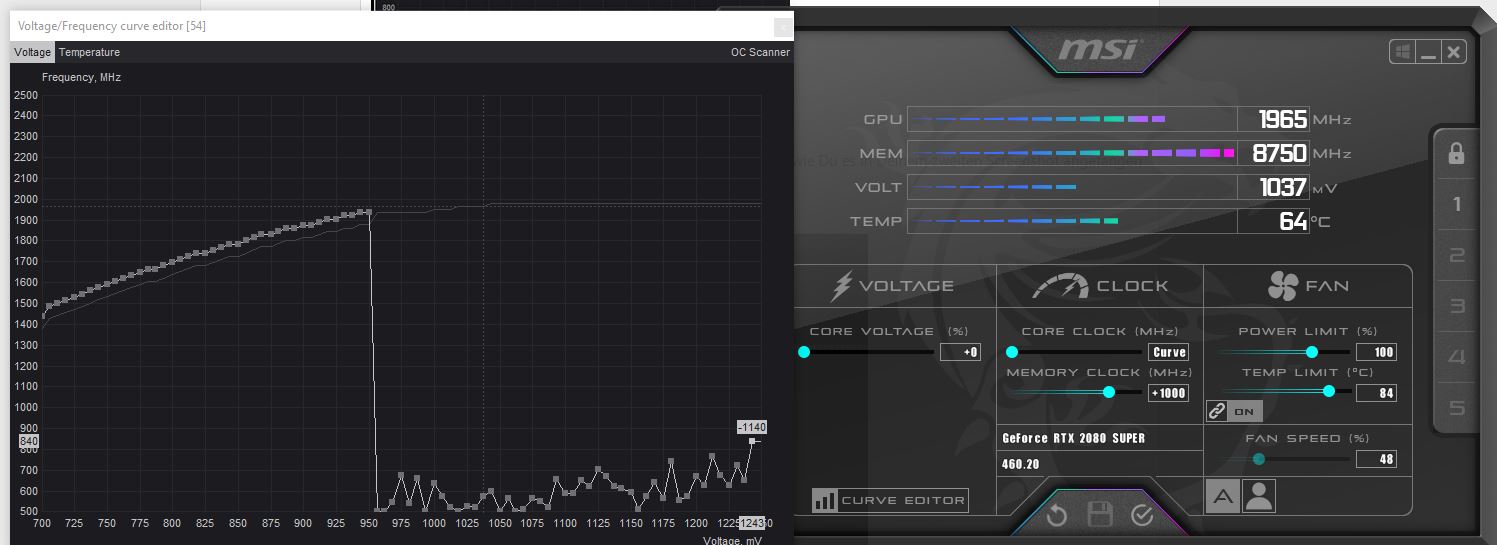Click the Memory Clock +1000 value field
Image resolution: width=1497 pixels, height=545 pixels.
1168,393
